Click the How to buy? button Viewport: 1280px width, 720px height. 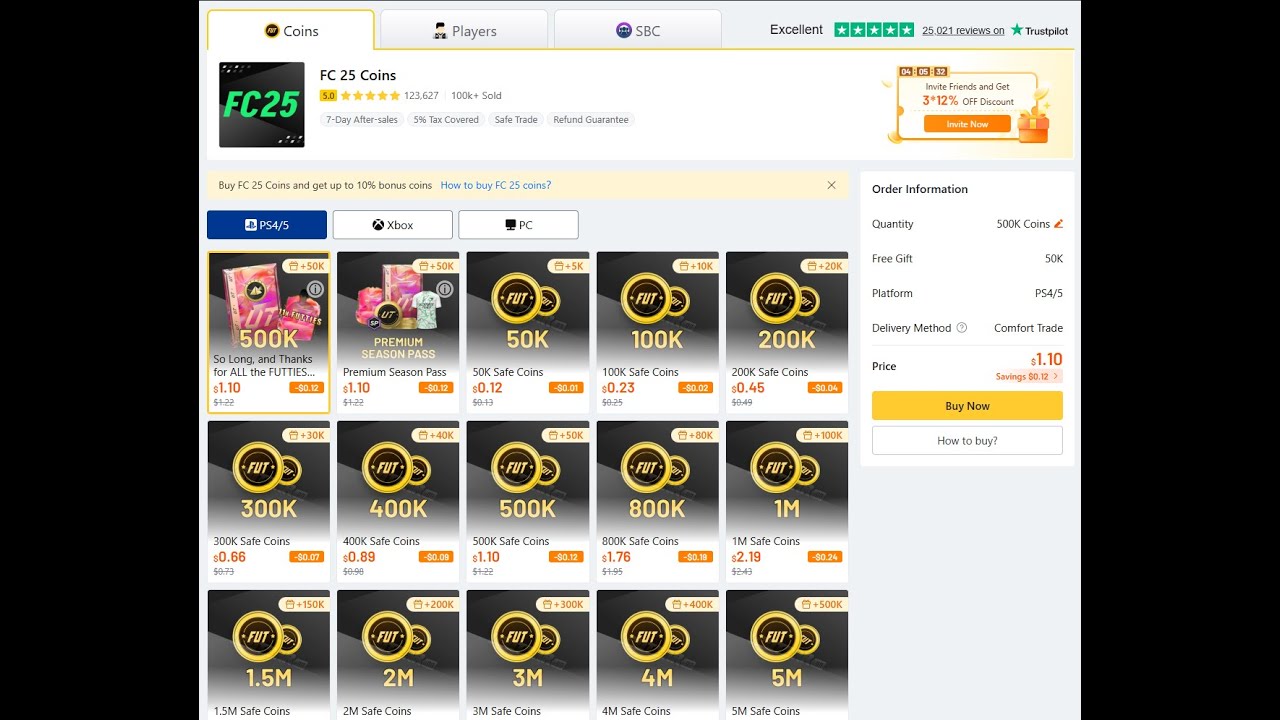click(x=967, y=441)
